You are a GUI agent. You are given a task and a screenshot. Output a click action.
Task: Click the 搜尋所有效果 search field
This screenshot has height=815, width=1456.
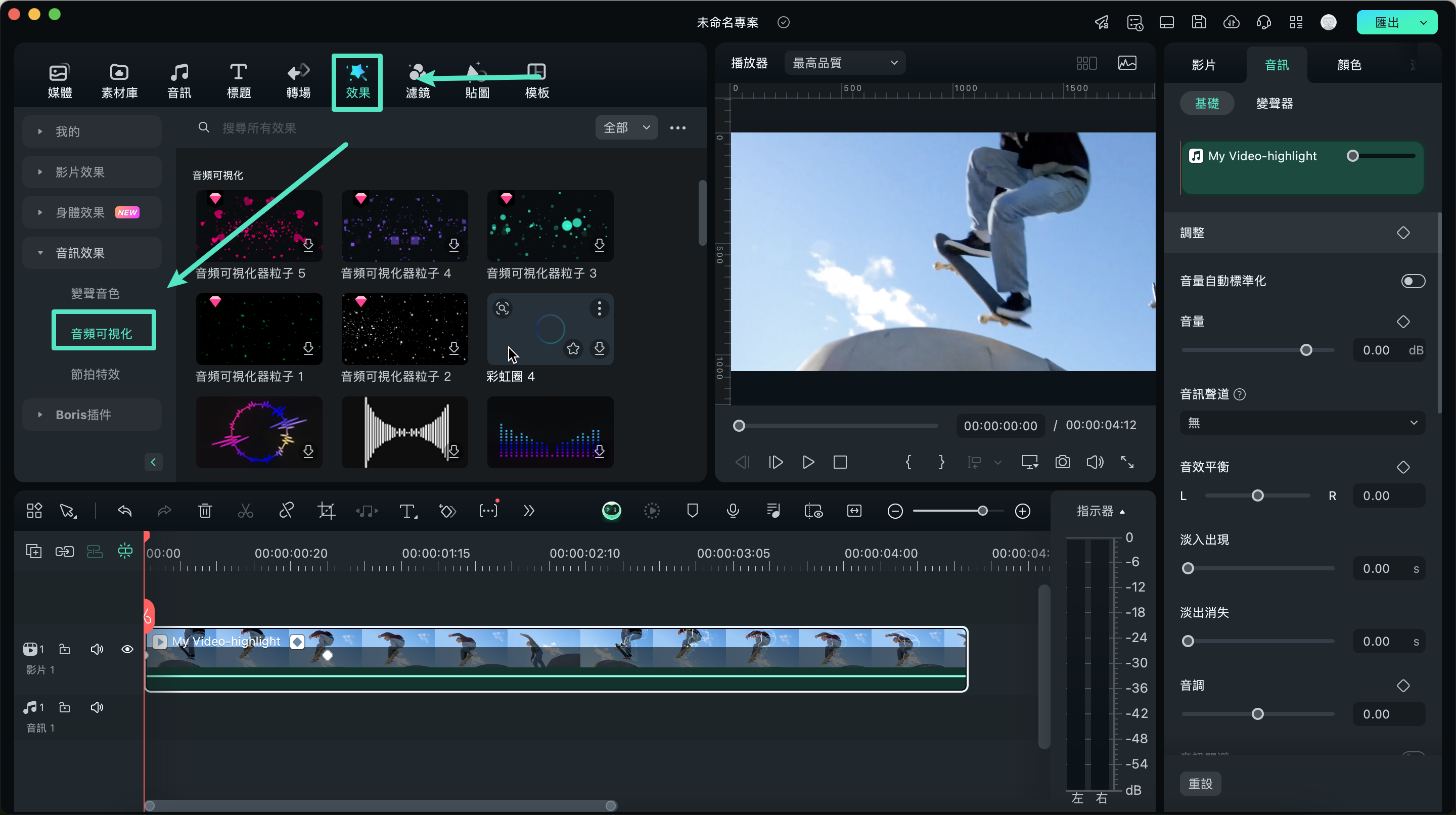[390, 128]
